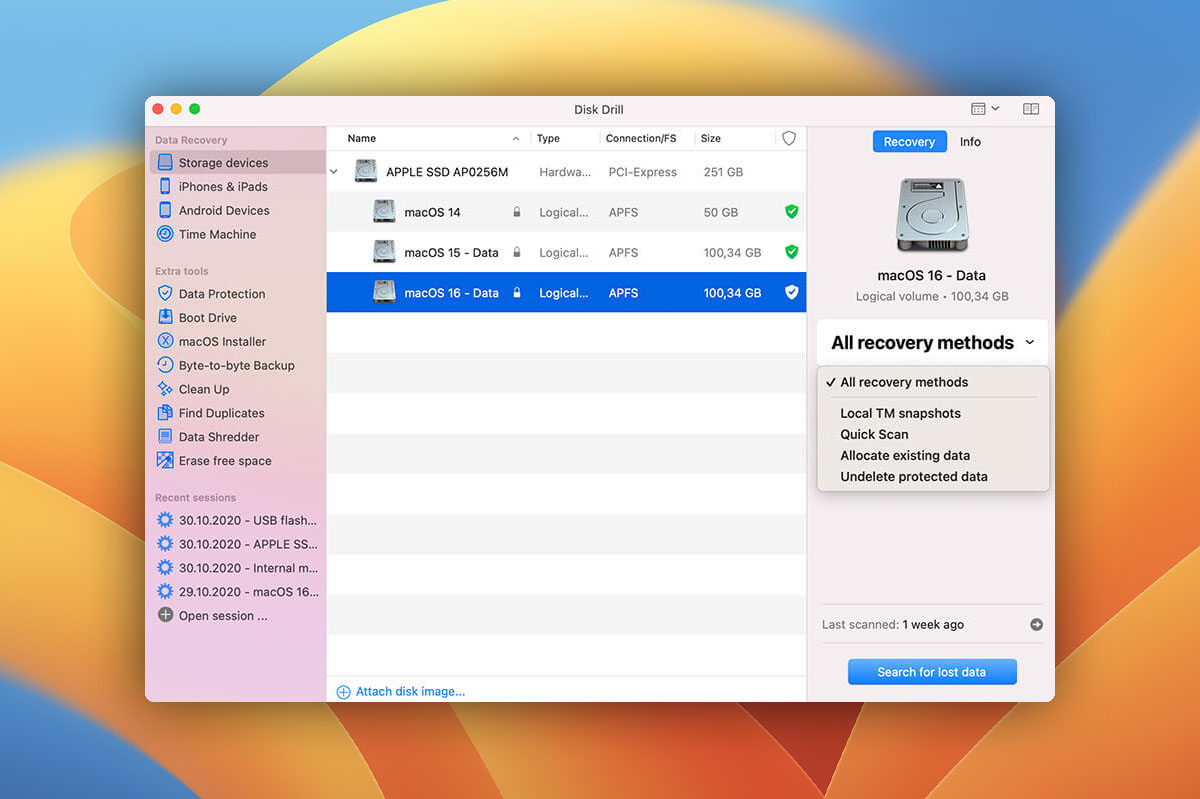Sort by Connection/FS column header

coord(641,138)
